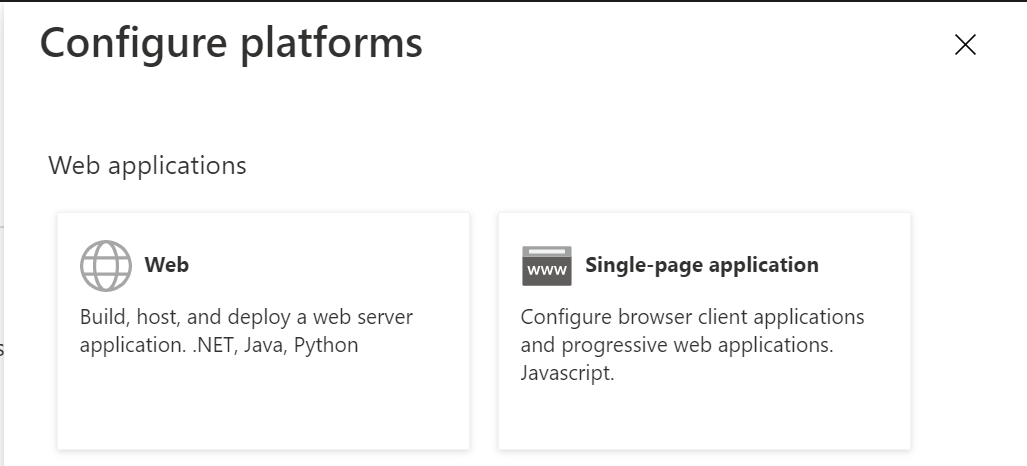The height and width of the screenshot is (466, 1027).
Task: Click the Web card description text
Action: click(x=245, y=331)
